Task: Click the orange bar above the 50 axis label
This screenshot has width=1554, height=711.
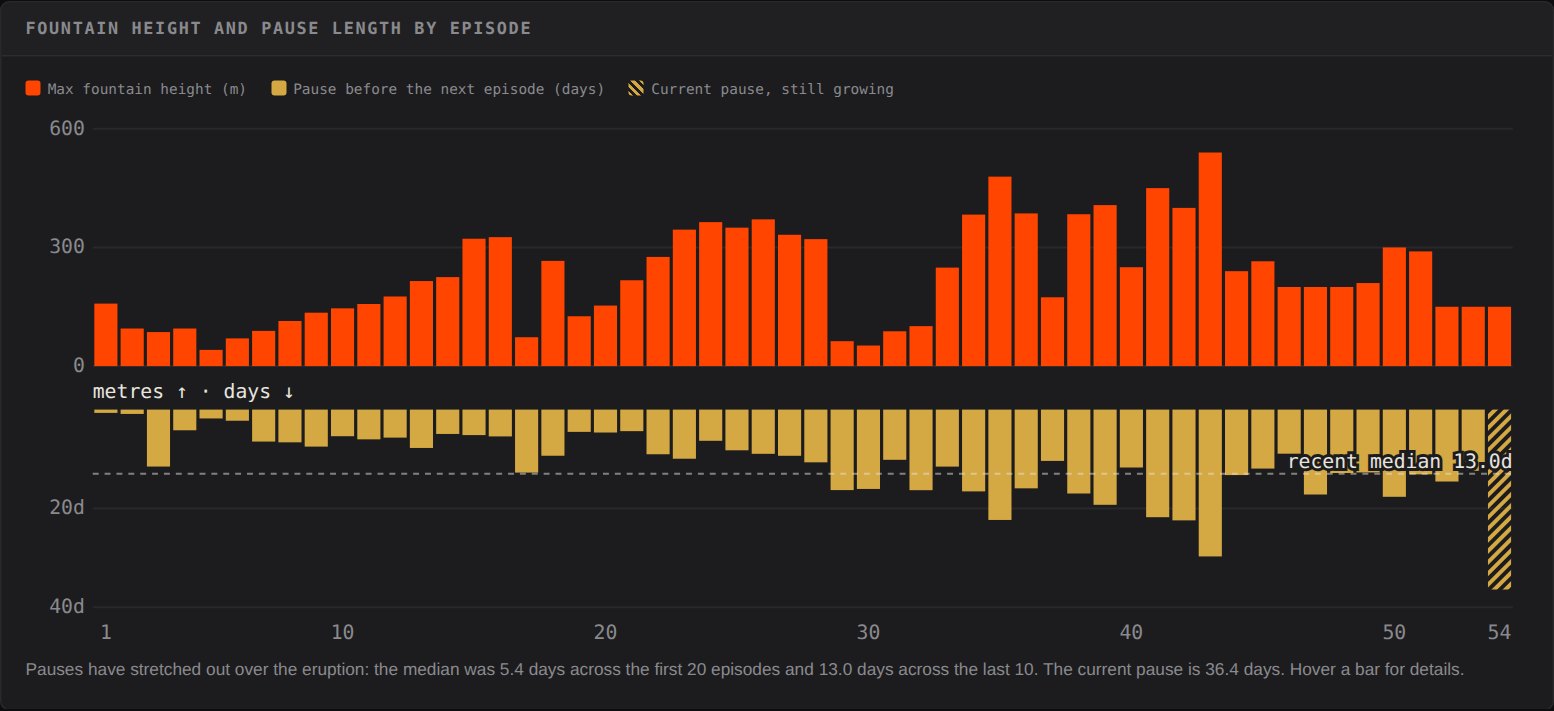Action: coord(1394,307)
